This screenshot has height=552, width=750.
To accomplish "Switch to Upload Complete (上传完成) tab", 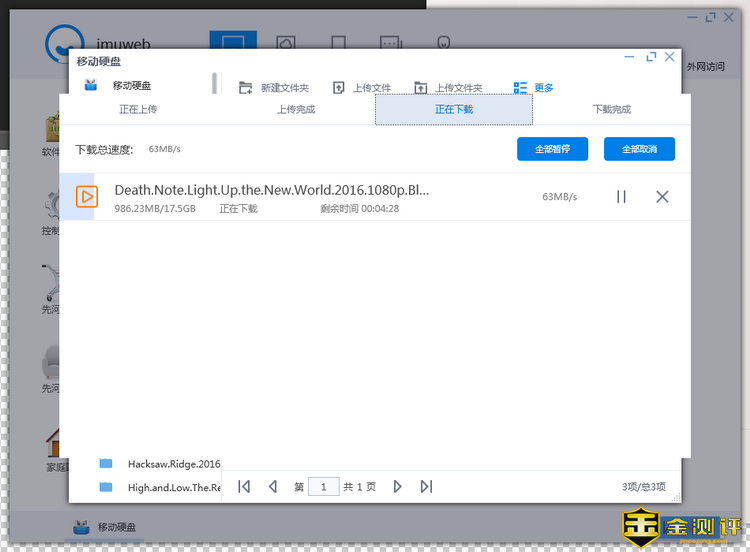I will pos(296,110).
